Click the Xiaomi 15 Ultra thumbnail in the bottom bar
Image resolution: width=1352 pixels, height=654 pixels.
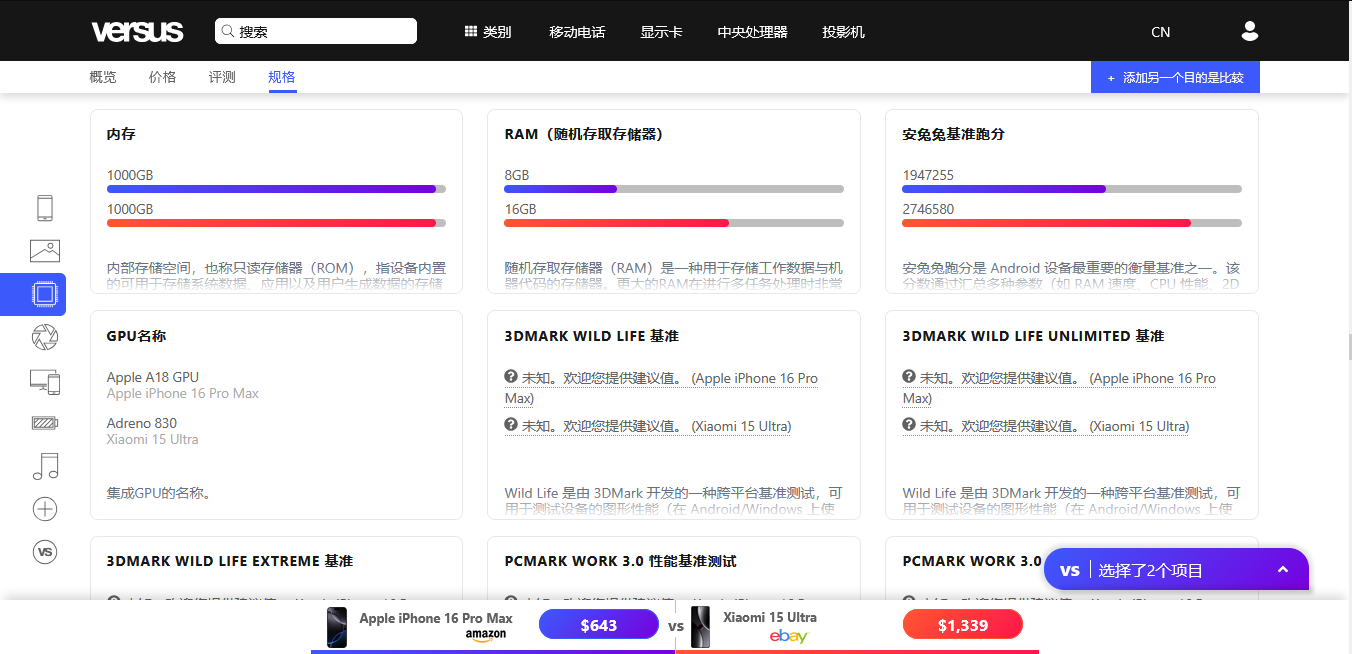(701, 627)
